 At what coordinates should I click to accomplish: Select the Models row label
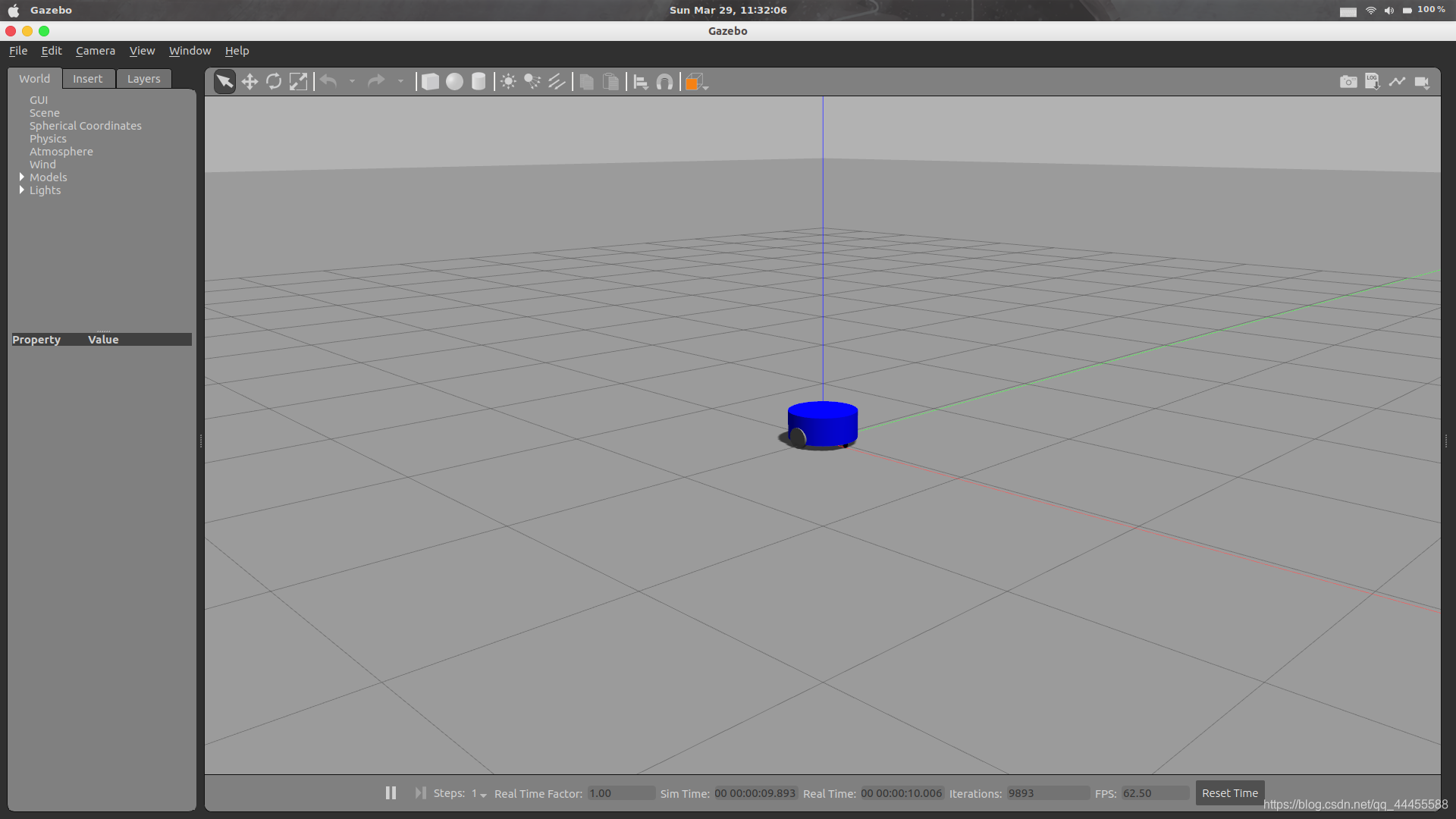point(49,177)
